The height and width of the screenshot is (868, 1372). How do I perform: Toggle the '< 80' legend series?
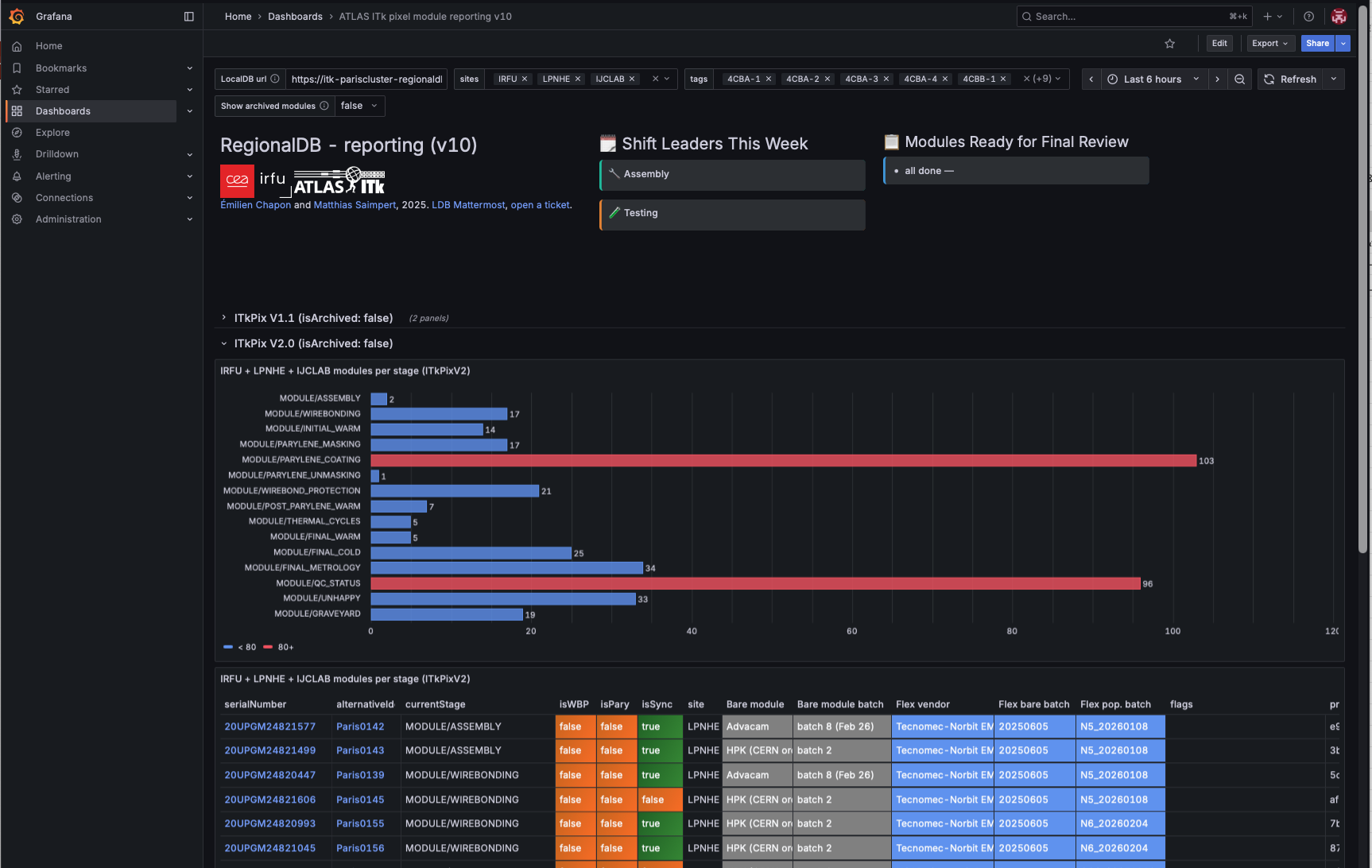[240, 647]
